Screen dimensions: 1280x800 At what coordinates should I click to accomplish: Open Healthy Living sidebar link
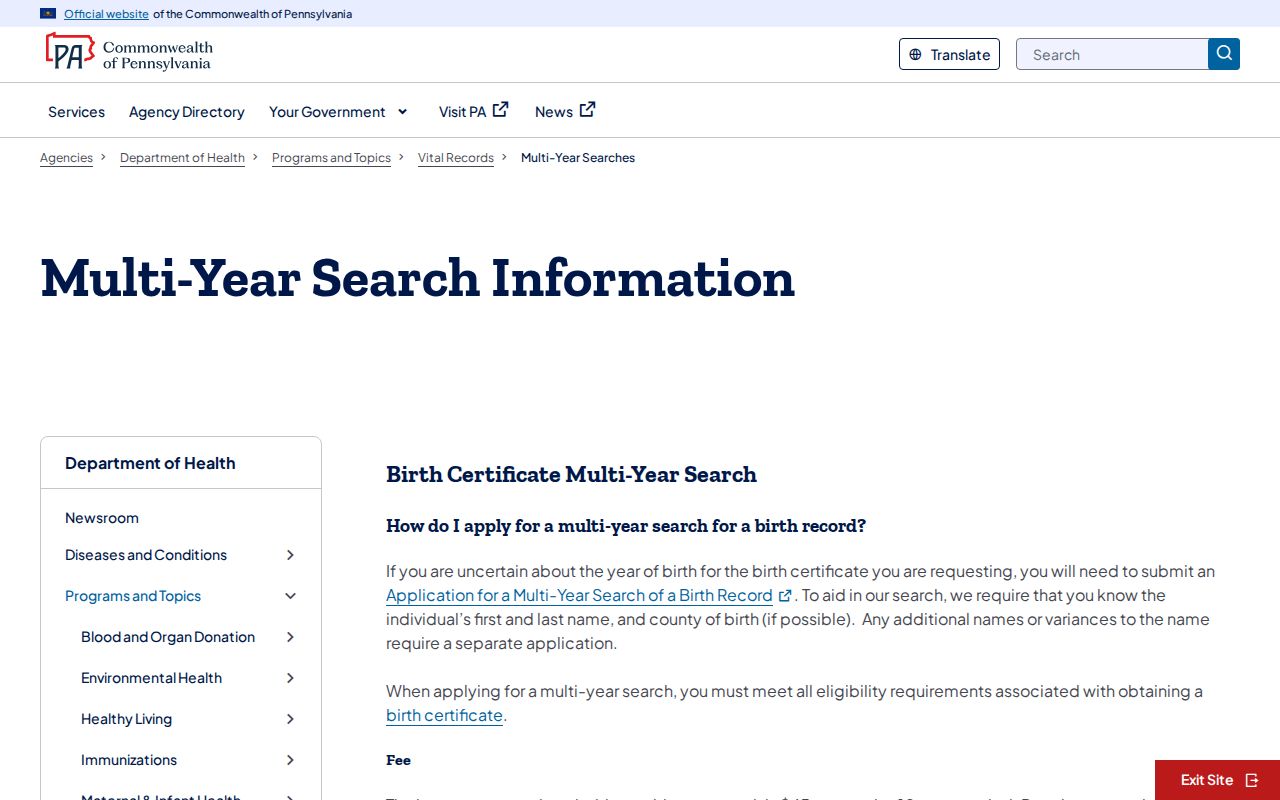coord(126,719)
